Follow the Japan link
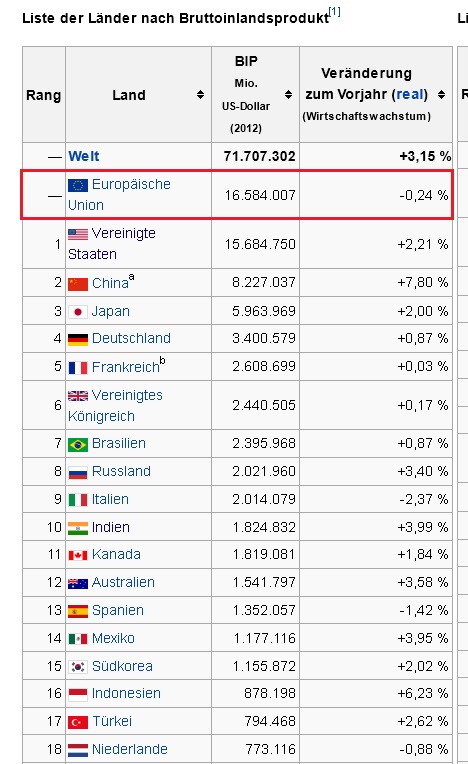This screenshot has height=764, width=468. tap(111, 311)
